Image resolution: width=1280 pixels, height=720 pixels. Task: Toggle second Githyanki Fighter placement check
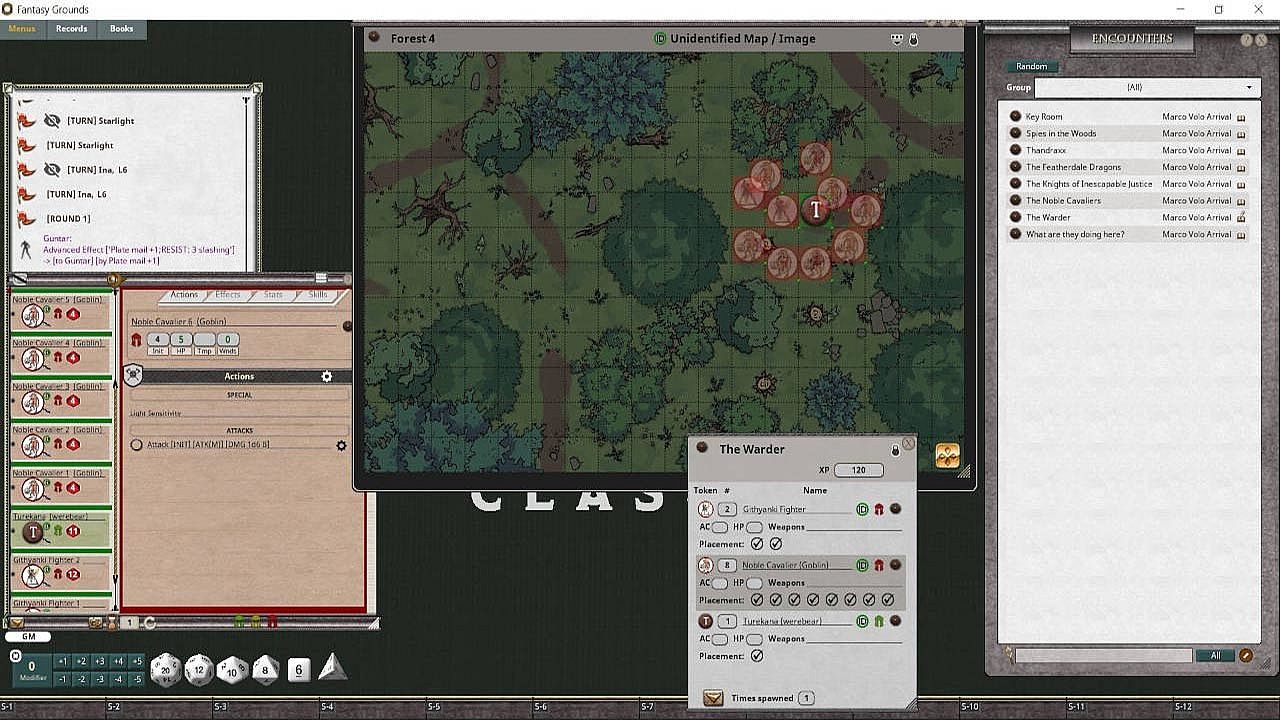coord(775,544)
